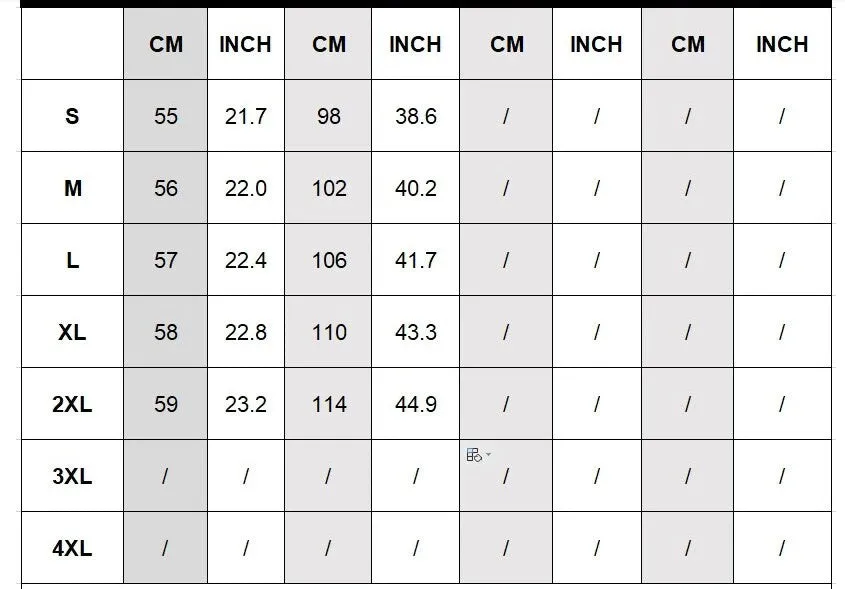Click the cell containing 23.2

coord(246,404)
